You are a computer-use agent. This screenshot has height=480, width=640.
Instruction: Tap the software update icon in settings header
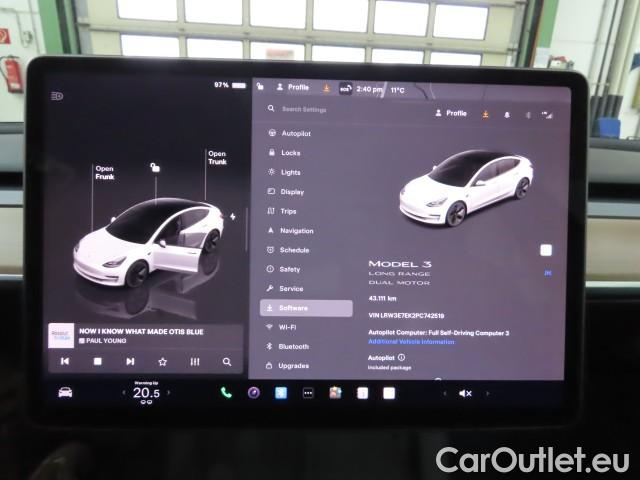click(485, 115)
